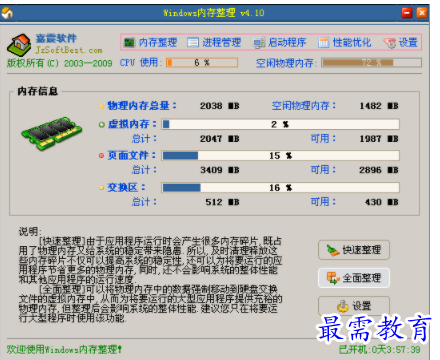Viewport: 440px width, 360px height.
Task: Select the 物理内存总量 label
Action: (x=142, y=106)
